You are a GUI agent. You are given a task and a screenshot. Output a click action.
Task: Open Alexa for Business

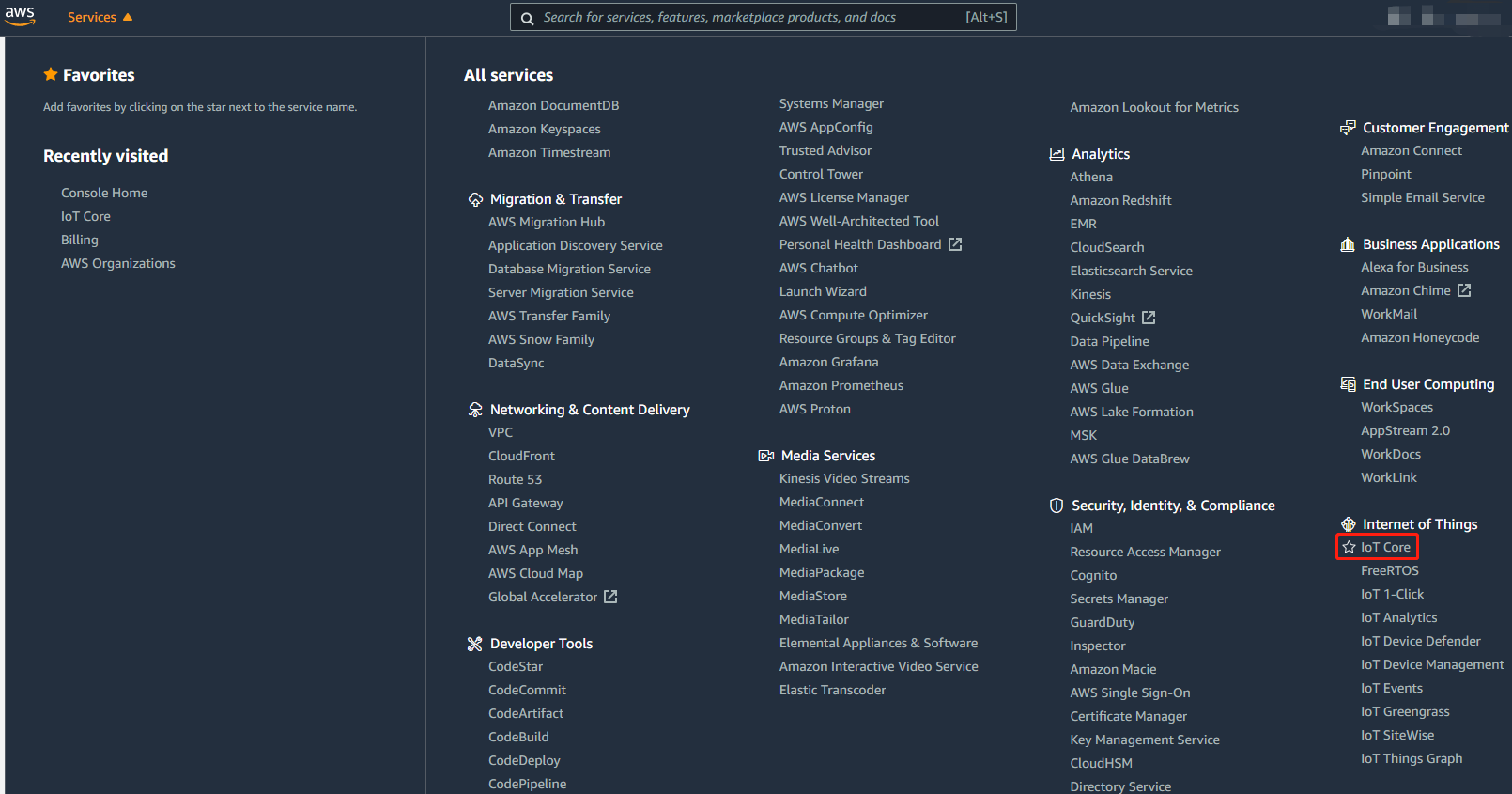click(x=1414, y=267)
